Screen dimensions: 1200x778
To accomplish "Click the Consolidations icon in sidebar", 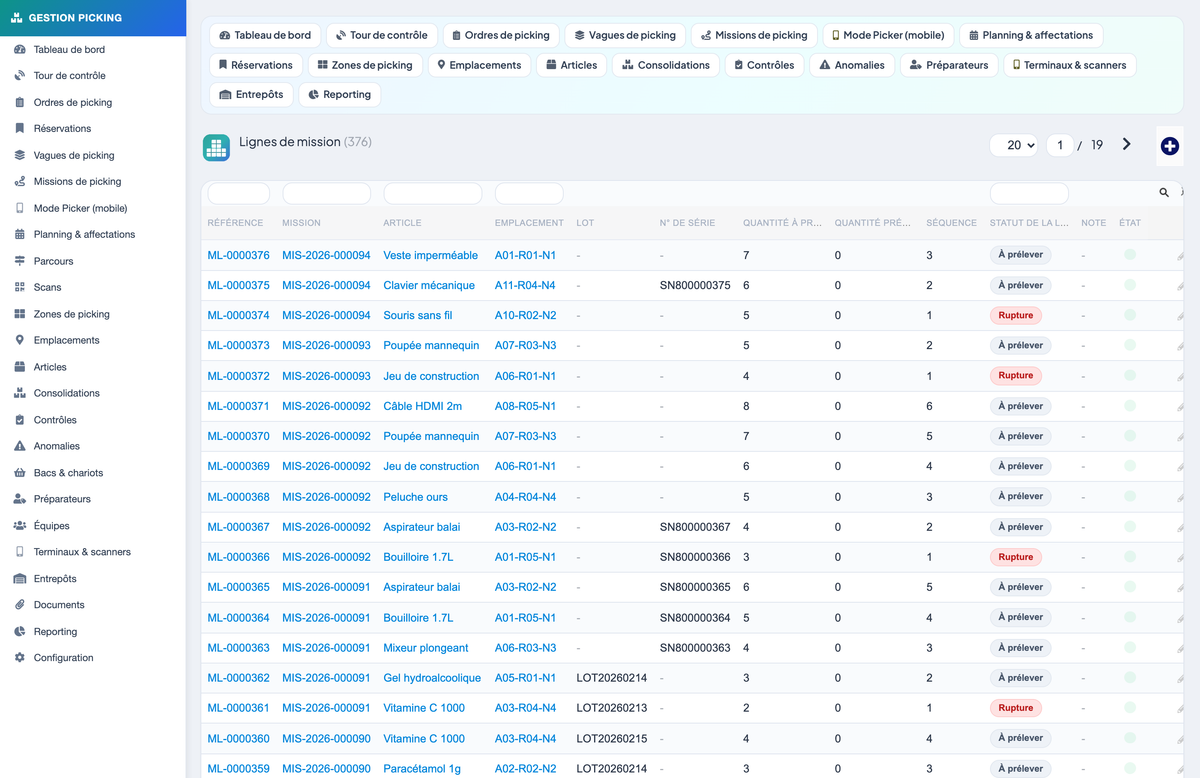I will point(20,393).
